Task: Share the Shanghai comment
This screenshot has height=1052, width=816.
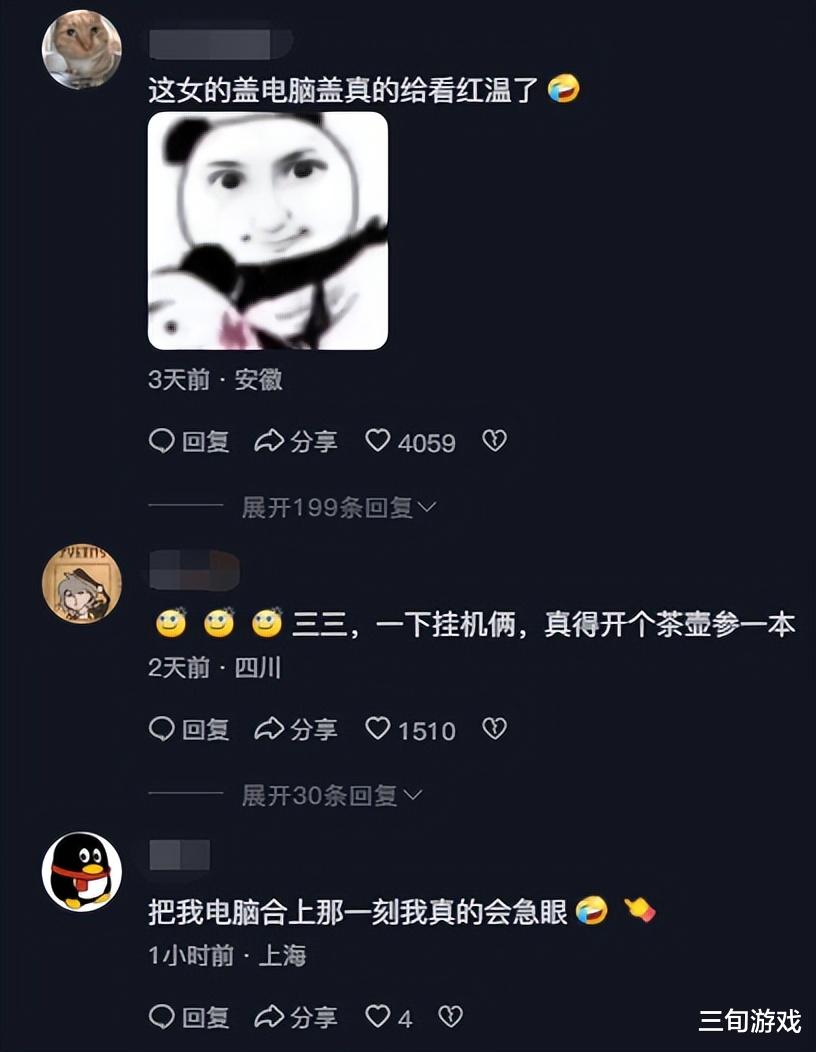Action: (296, 1017)
